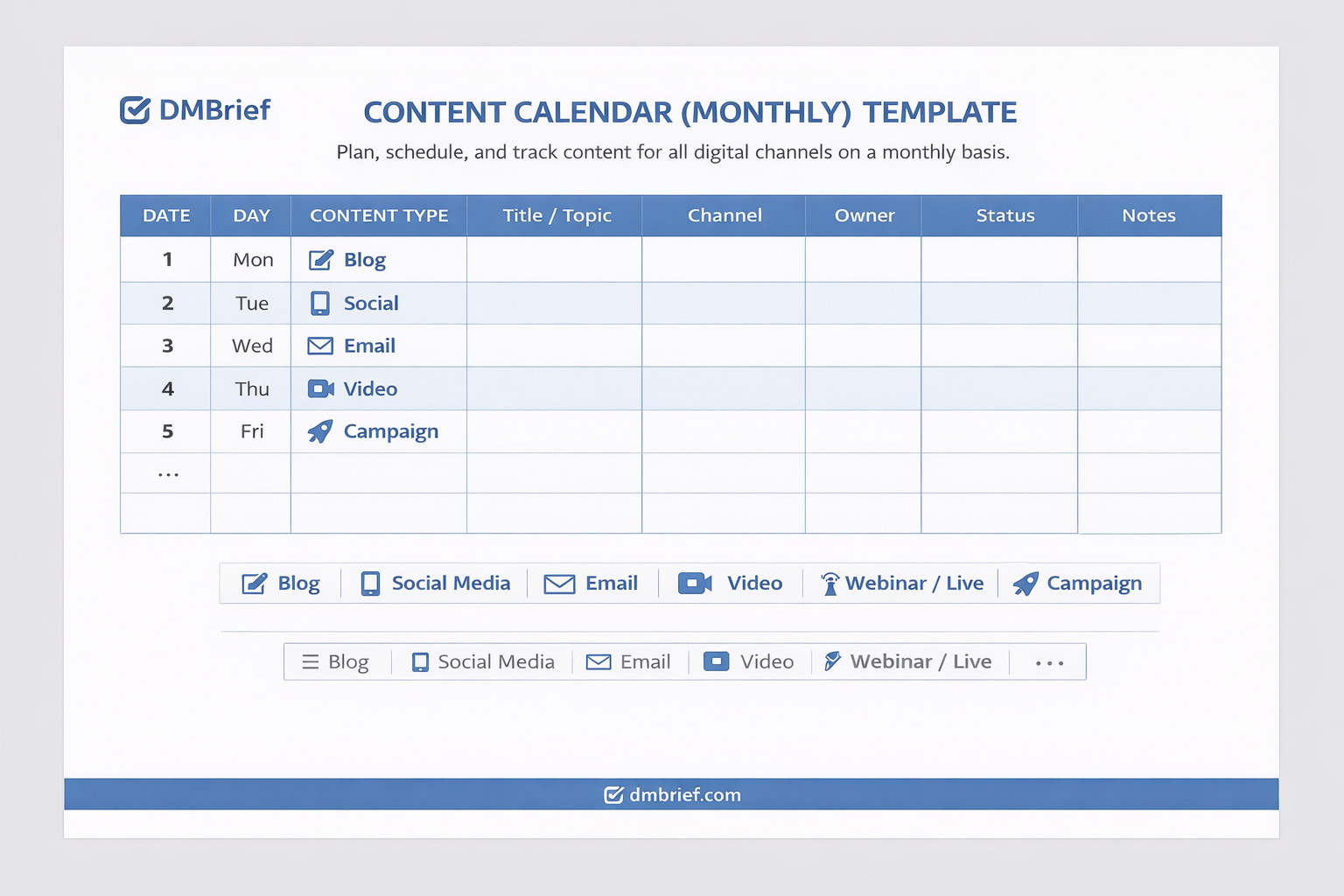
Task: Select the Campaign tab in upper legend
Action: click(1077, 584)
